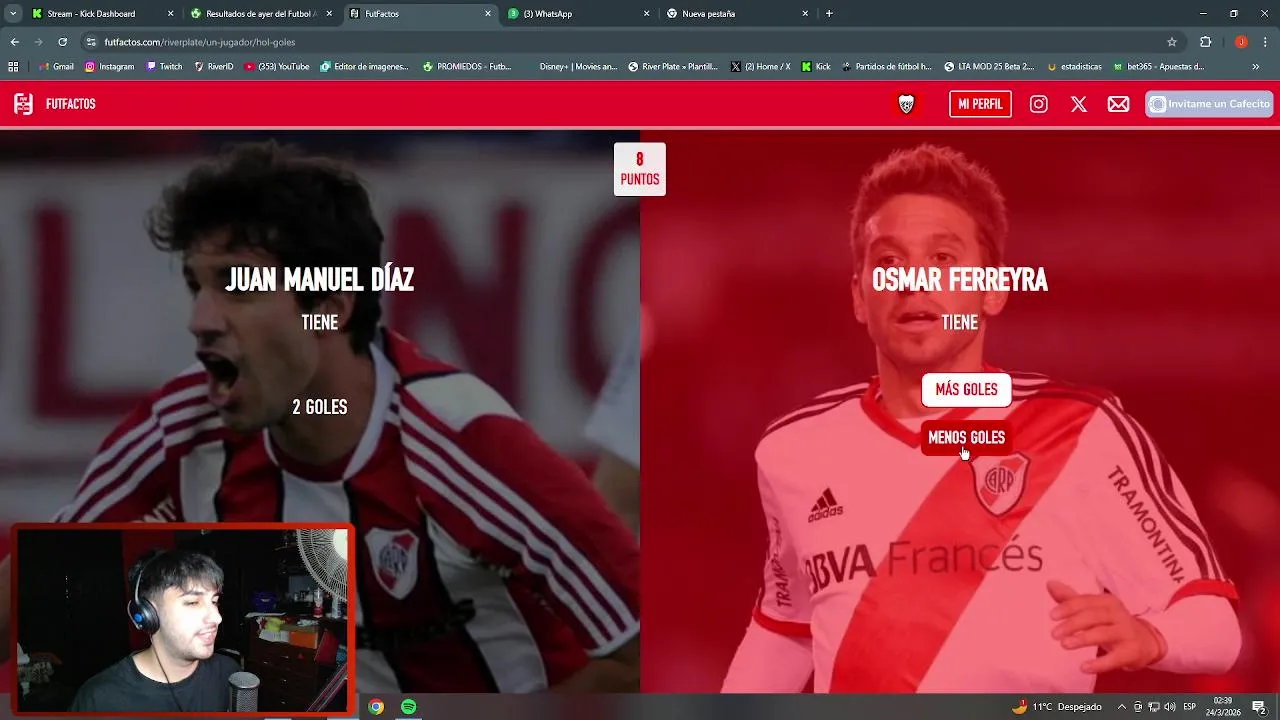This screenshot has width=1280, height=720.
Task: Click the FUTFACTOS header title link
Action: [x=71, y=104]
